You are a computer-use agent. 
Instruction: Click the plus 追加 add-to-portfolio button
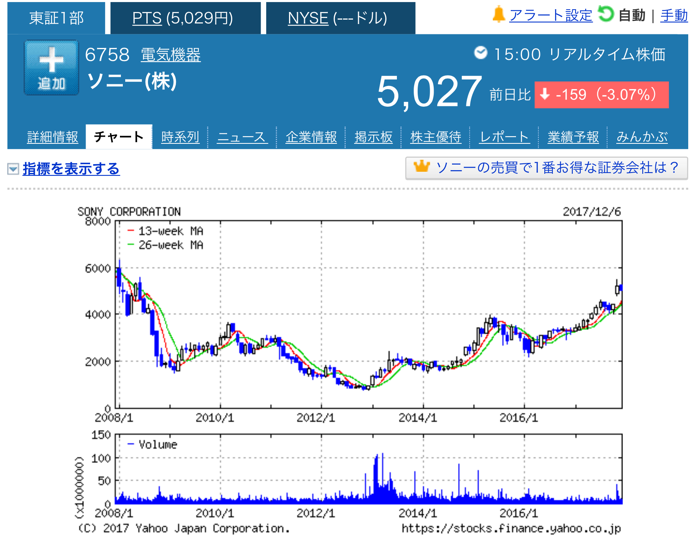click(51, 68)
